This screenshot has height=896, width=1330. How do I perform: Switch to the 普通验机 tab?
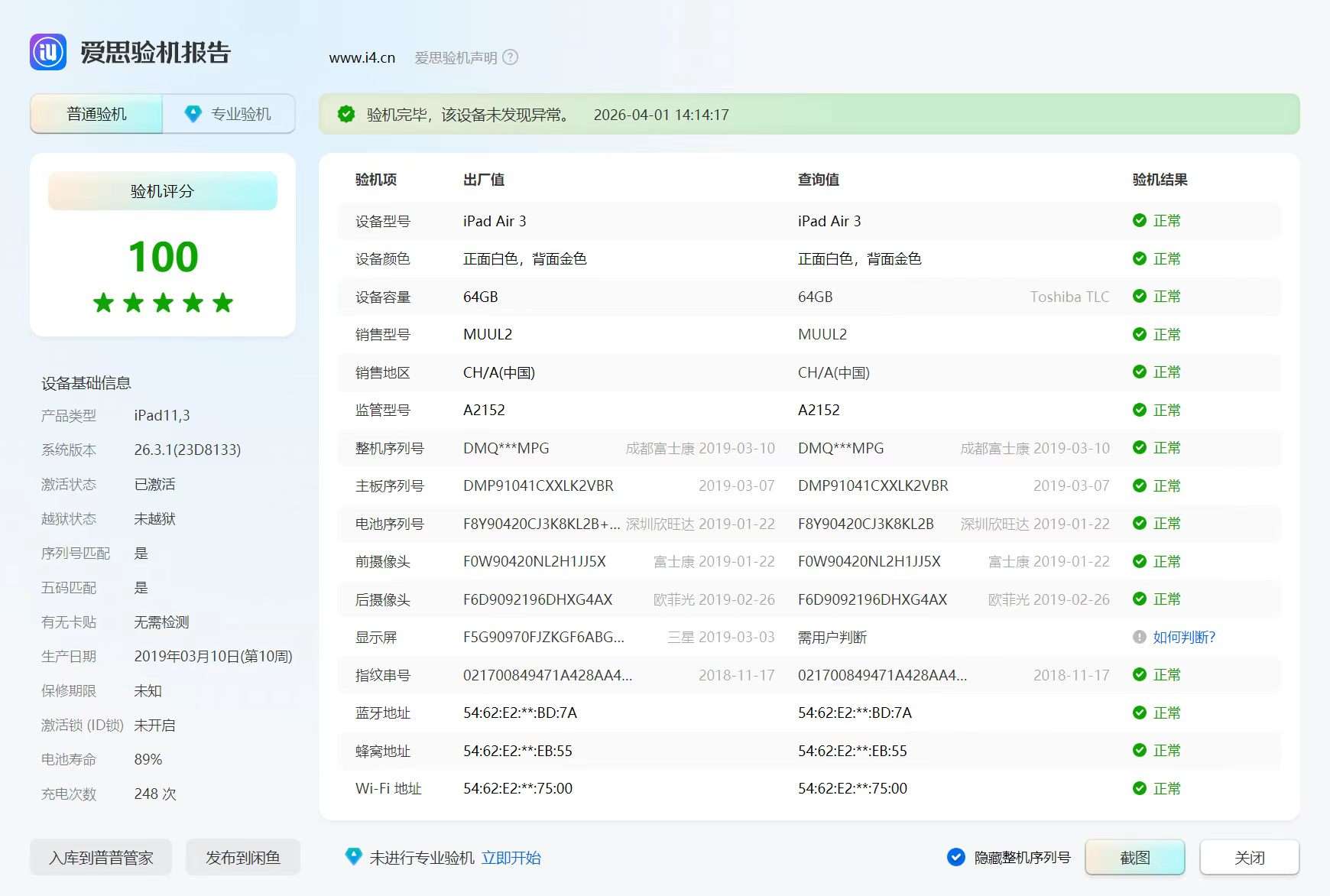(x=96, y=114)
